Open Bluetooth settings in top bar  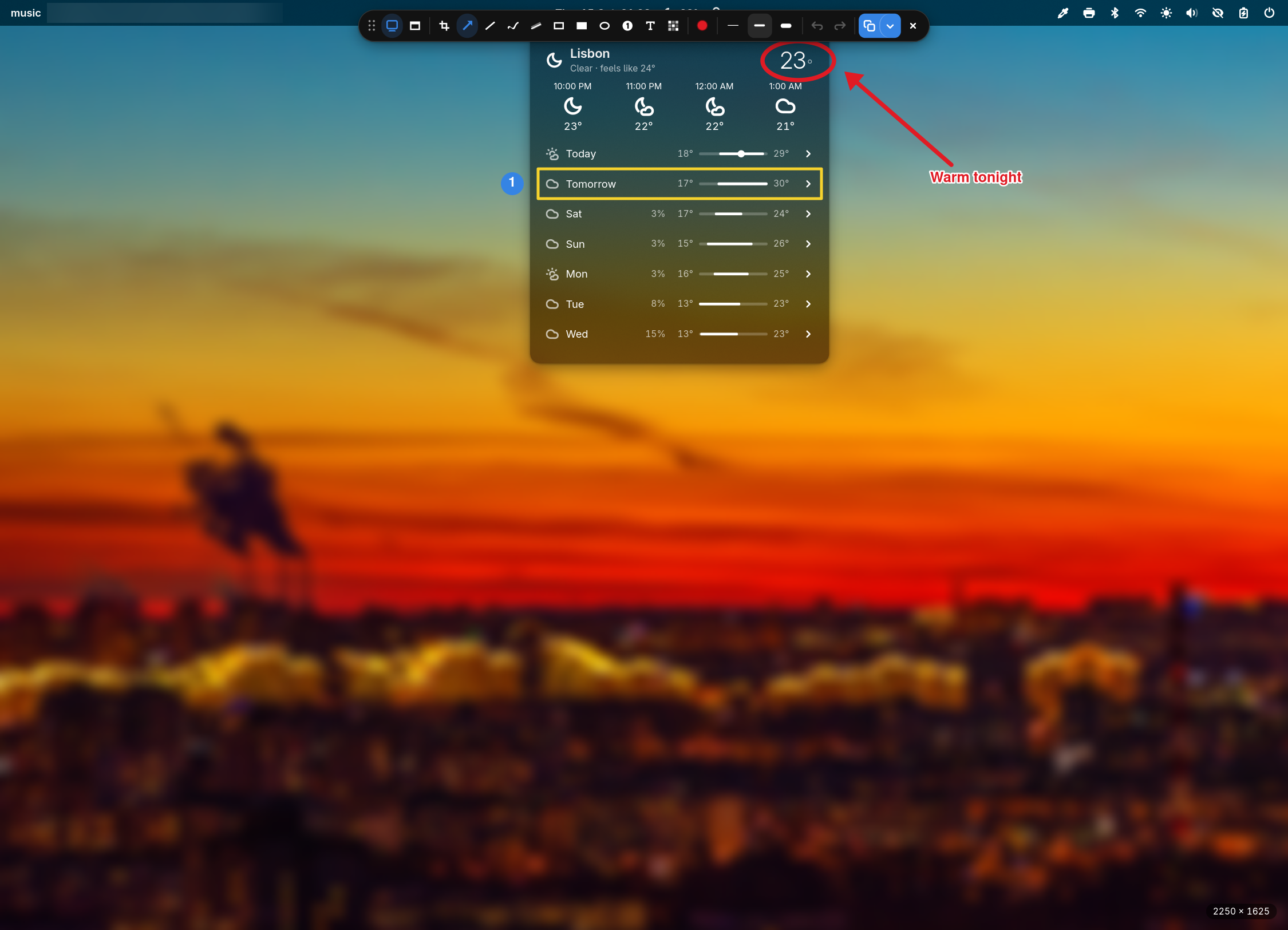1115,13
